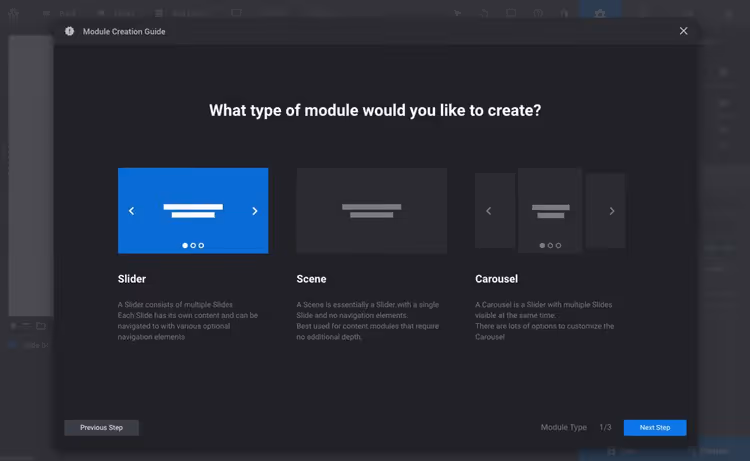
Task: Click the bullet dots in Slider preview
Action: tap(193, 245)
